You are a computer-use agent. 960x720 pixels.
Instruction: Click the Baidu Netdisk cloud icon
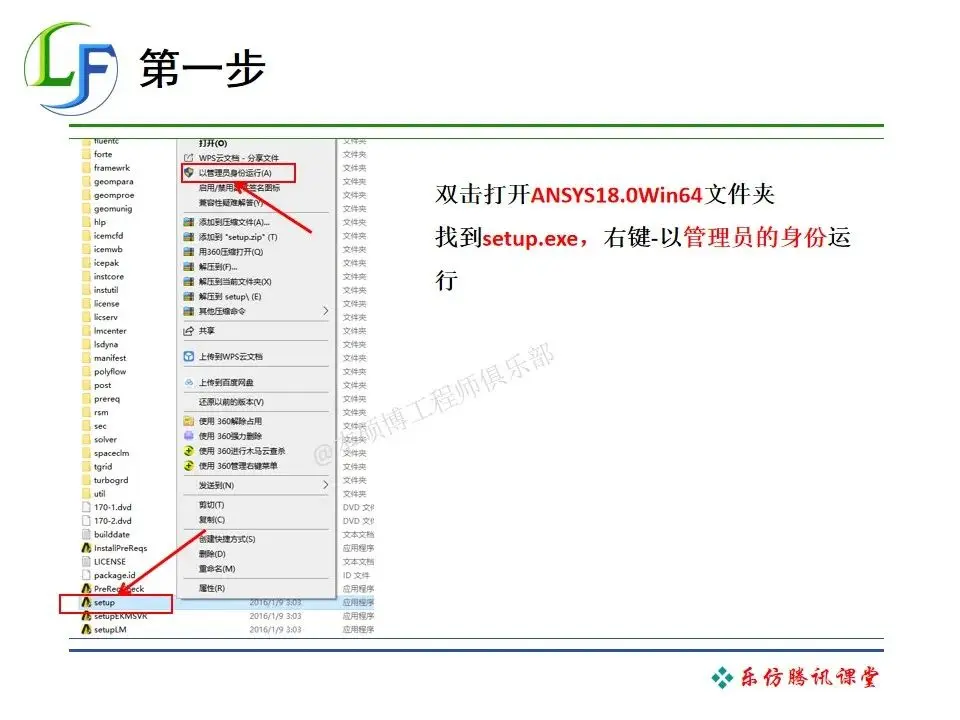tap(189, 383)
